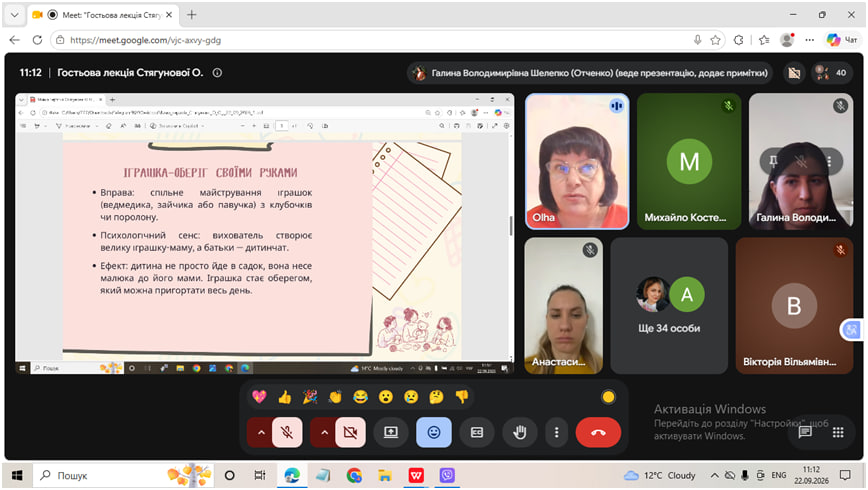Open Windows Start menu

coord(17,476)
